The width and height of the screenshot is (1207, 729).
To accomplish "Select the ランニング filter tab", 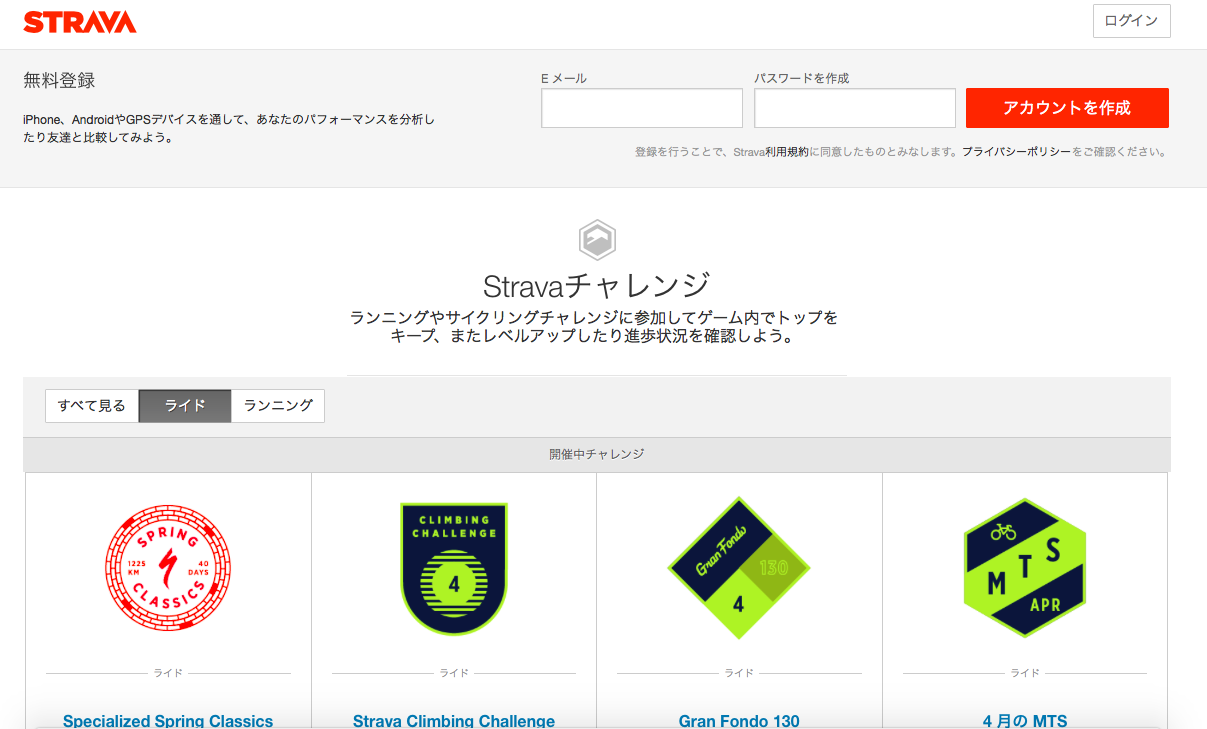I will (278, 406).
